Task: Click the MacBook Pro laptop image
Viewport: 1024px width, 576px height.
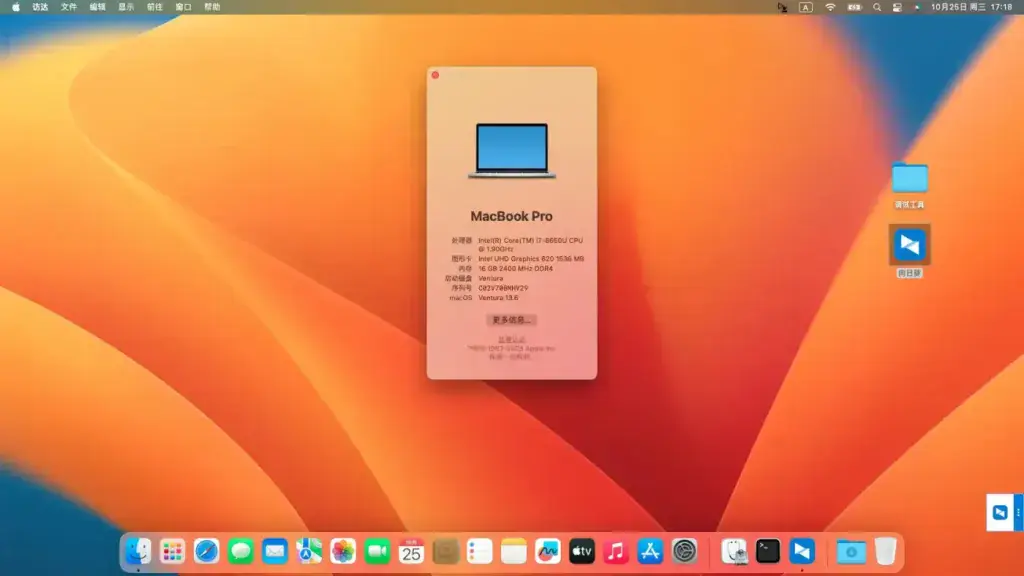Action: coord(512,150)
